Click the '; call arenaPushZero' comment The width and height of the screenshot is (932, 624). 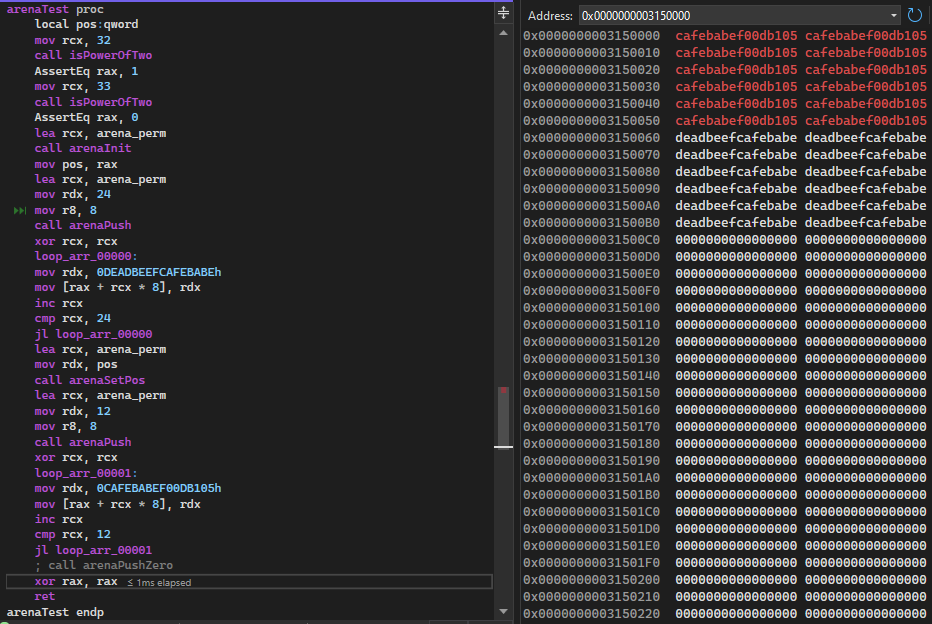[x=104, y=565]
